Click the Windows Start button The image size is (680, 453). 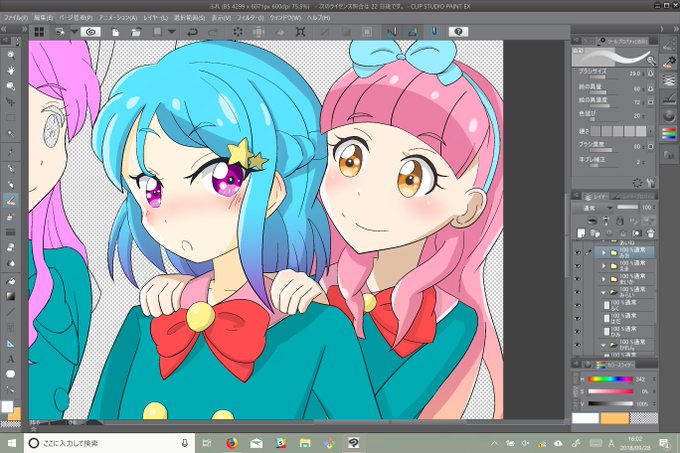click(12, 443)
